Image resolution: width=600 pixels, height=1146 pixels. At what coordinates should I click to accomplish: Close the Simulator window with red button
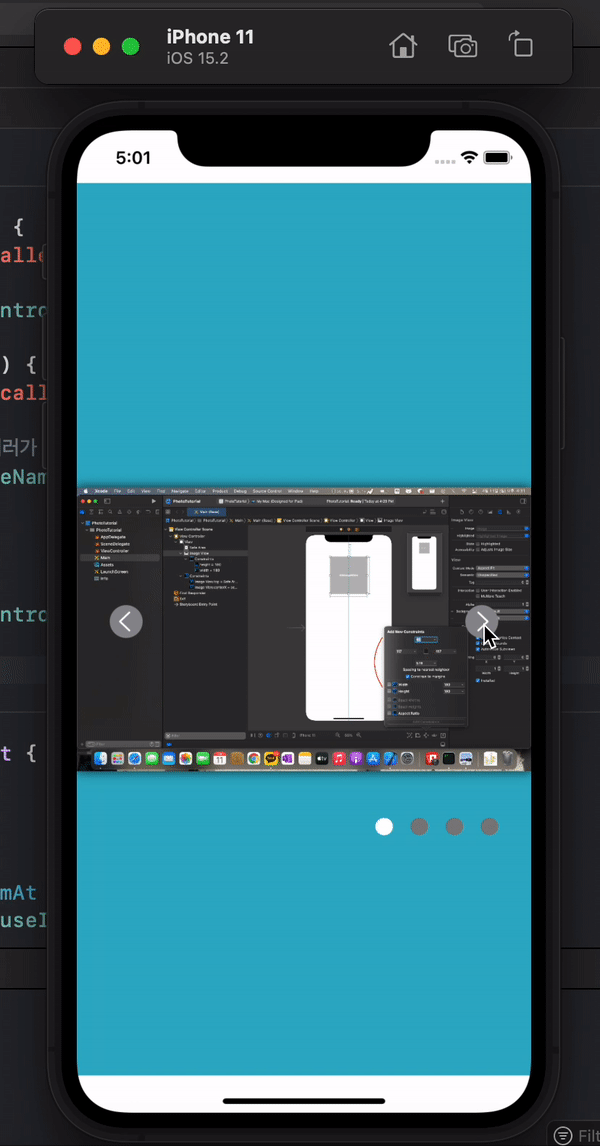click(x=72, y=47)
